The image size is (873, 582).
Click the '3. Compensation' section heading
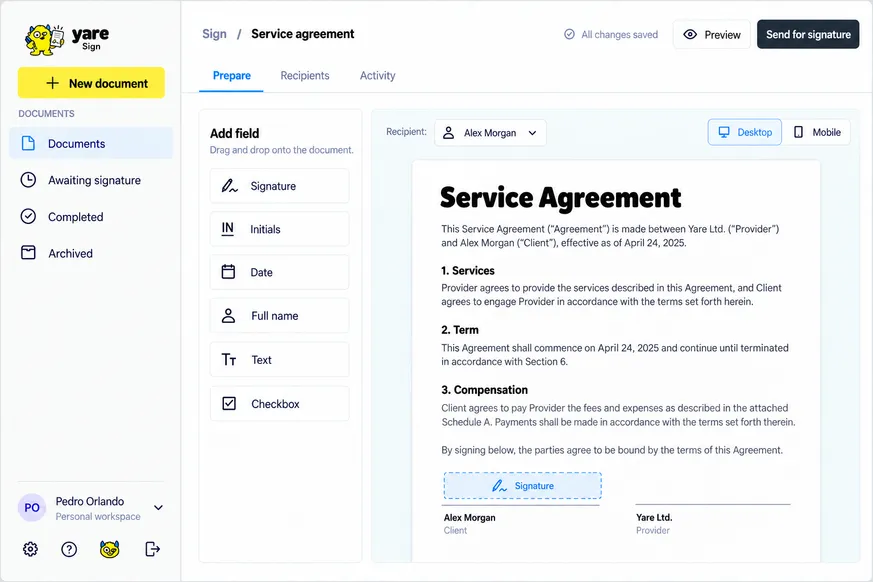click(x=484, y=390)
